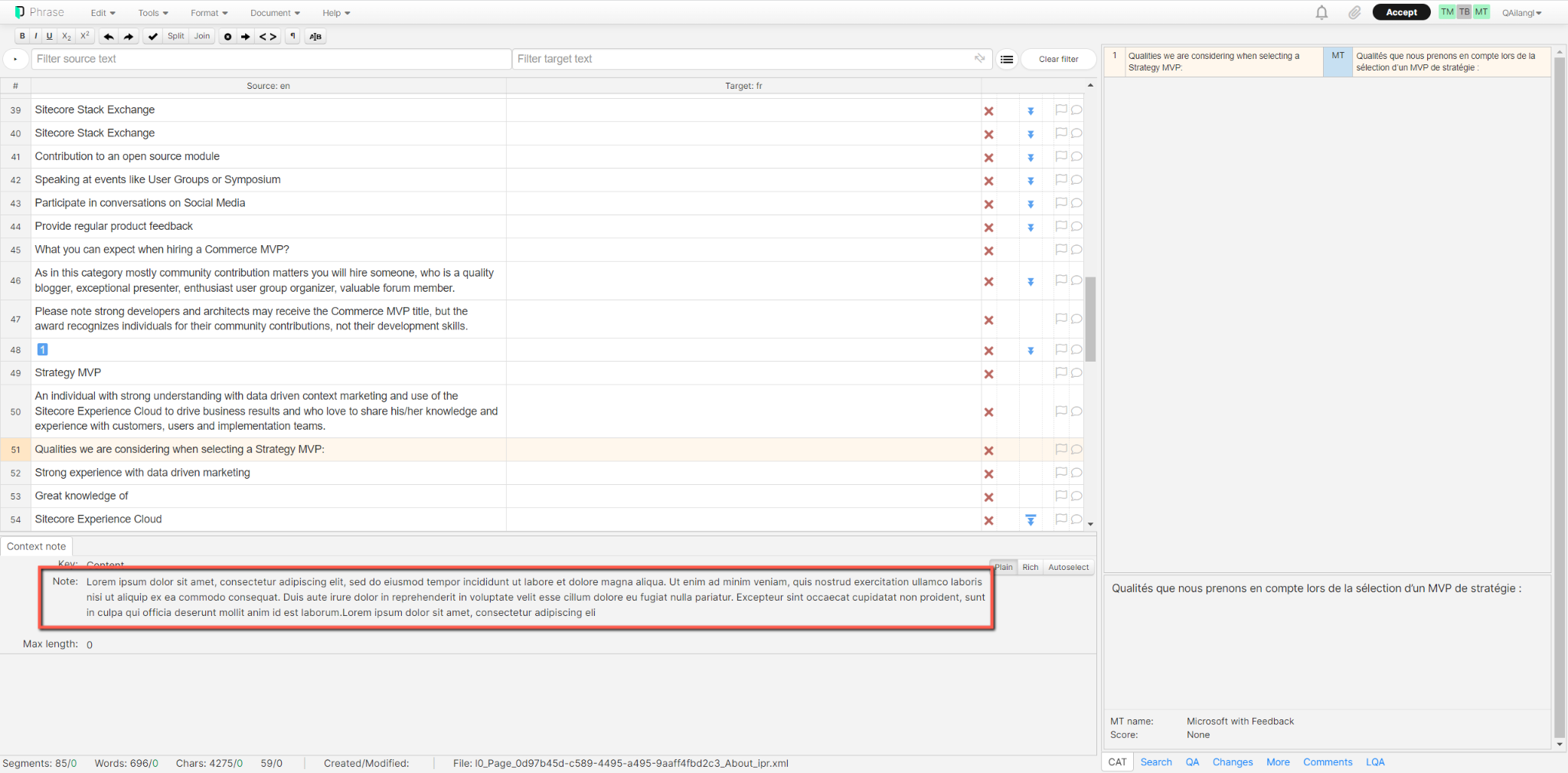Viewport: 1568px width, 773px height.
Task: Click the unconfirmed X on segment 39
Action: 988,111
